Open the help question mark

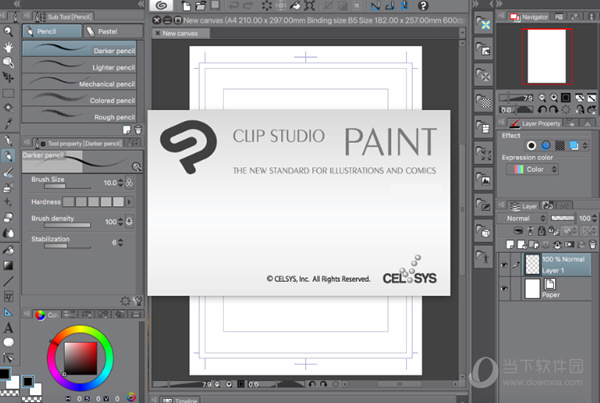point(422,6)
